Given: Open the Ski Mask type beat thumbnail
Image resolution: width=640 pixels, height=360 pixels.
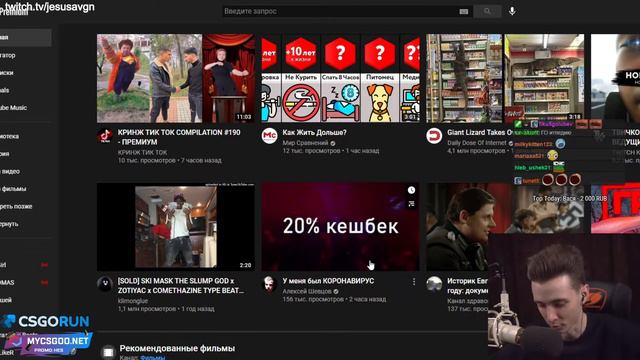Looking at the screenshot, I should (176, 227).
